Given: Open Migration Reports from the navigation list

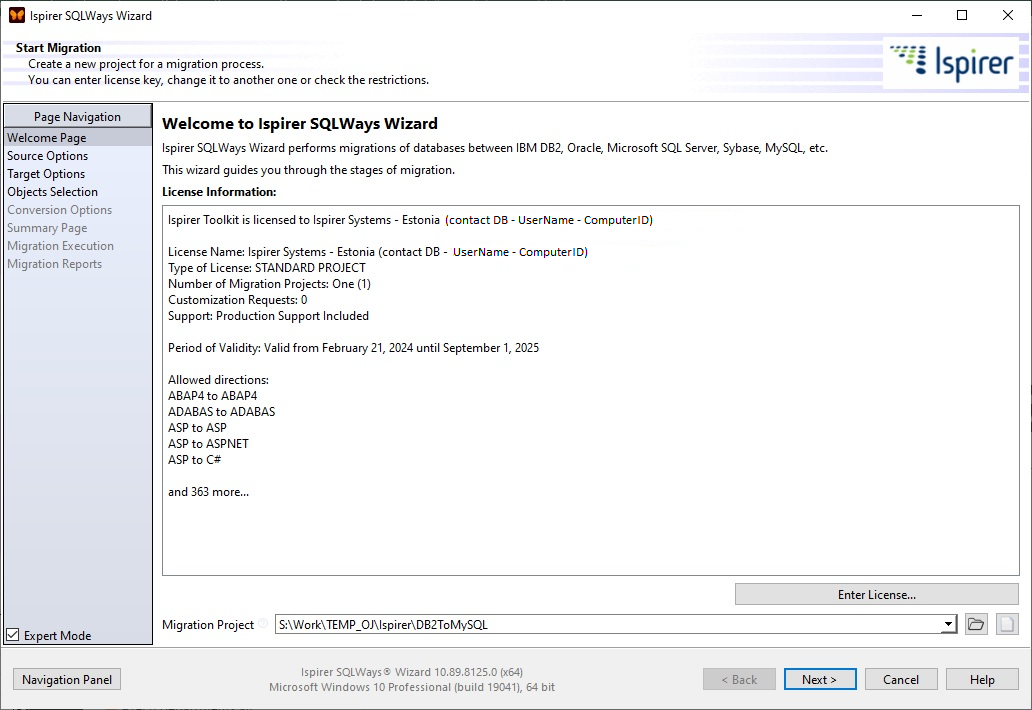Looking at the screenshot, I should pos(54,263).
